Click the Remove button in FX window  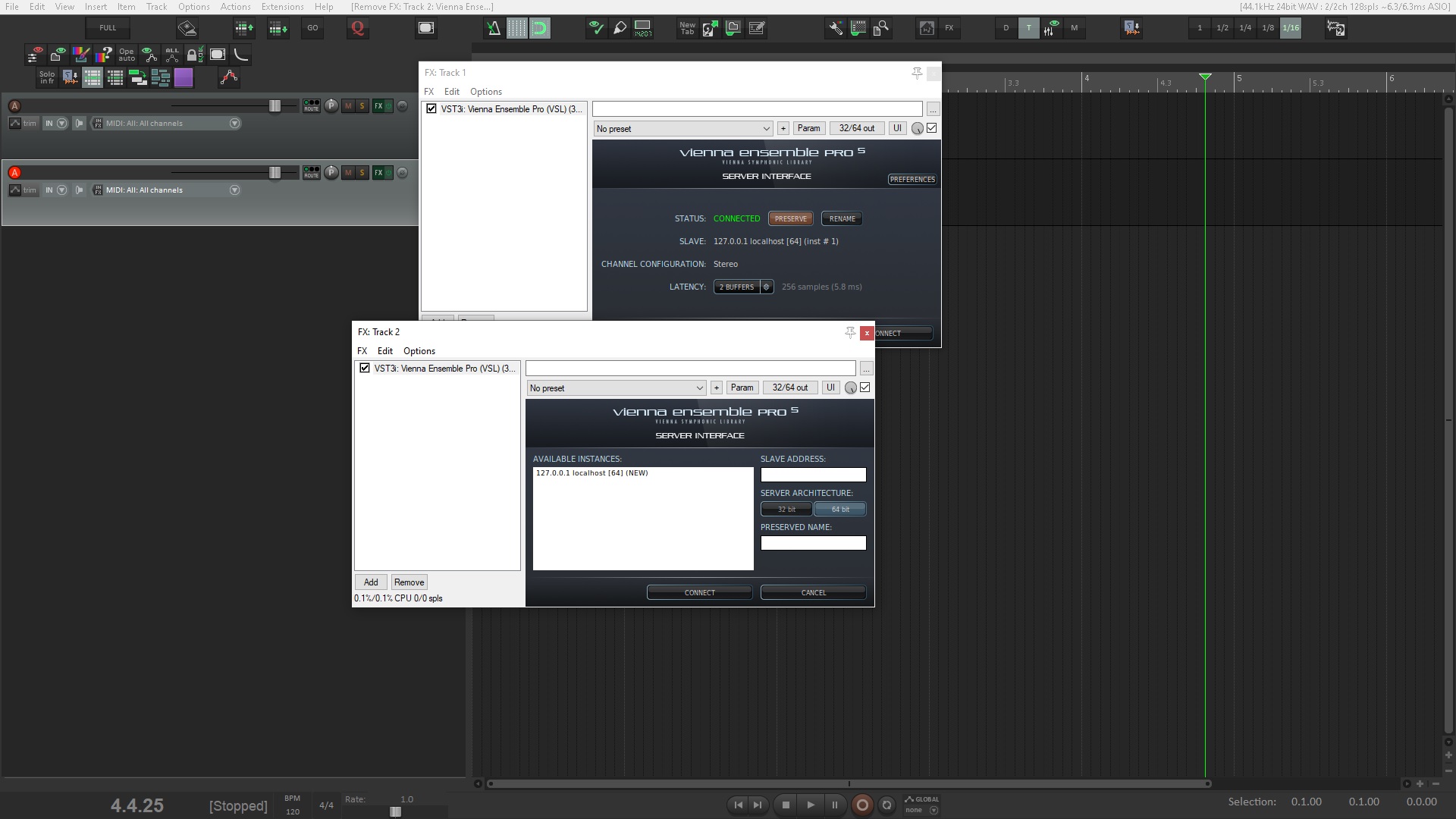click(x=409, y=582)
